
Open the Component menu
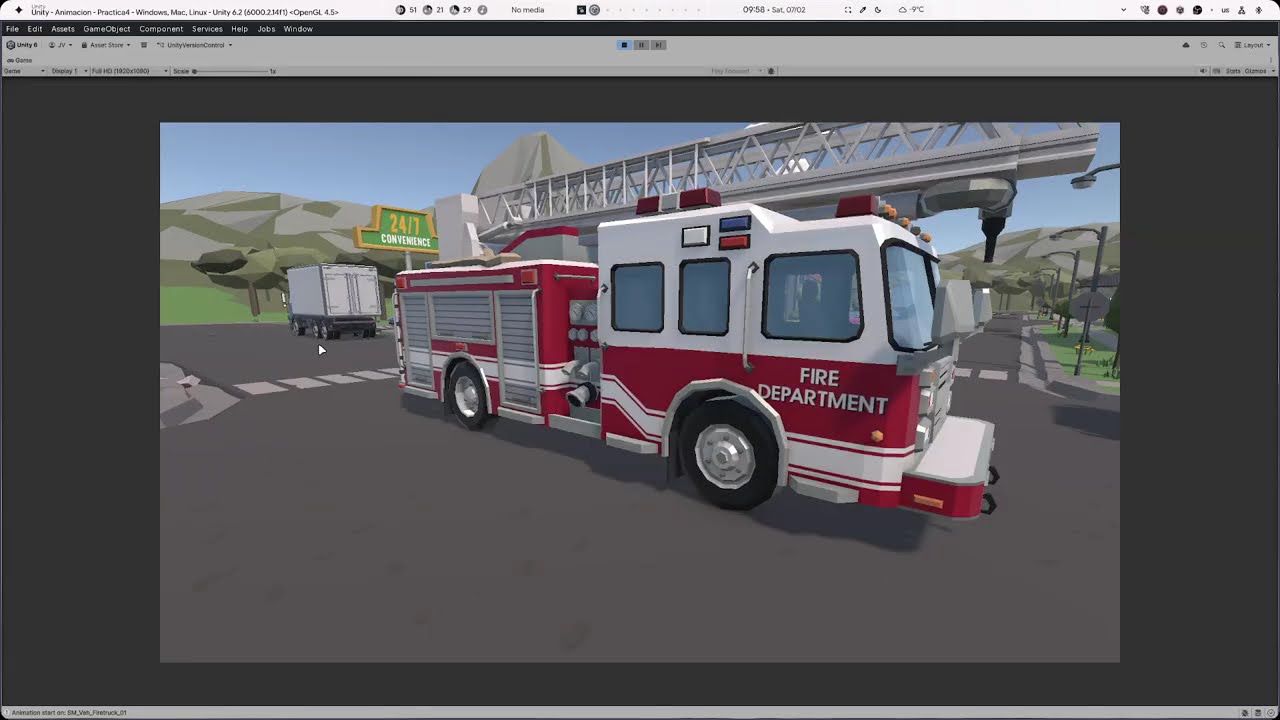coord(161,29)
